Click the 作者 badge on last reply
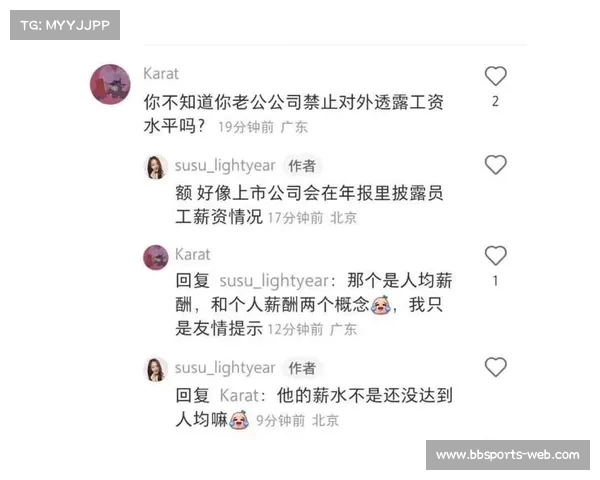The image size is (600, 480). pyautogui.click(x=302, y=368)
